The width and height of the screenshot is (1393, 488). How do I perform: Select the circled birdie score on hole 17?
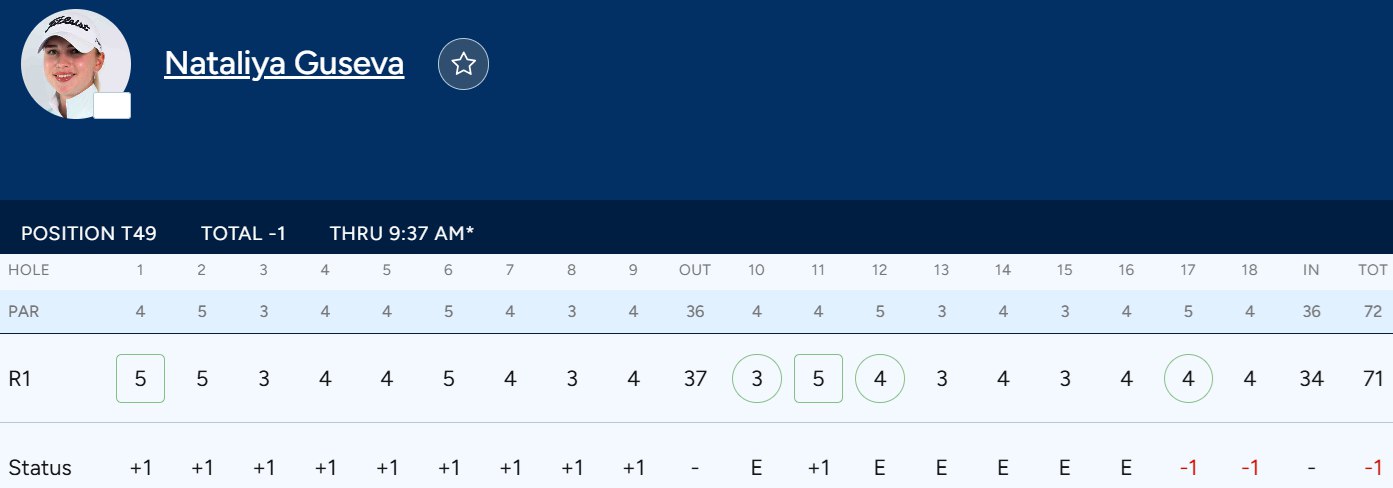coord(1188,379)
